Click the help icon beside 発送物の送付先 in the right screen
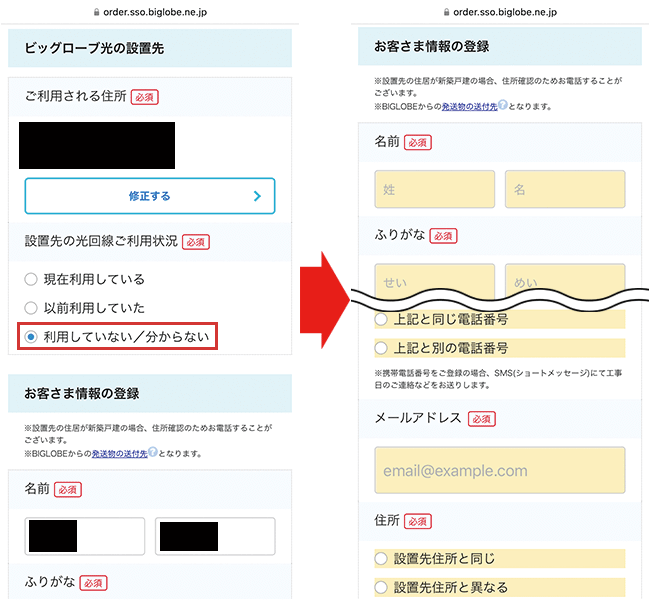Image resolution: width=650 pixels, height=600 pixels. pyautogui.click(x=502, y=105)
